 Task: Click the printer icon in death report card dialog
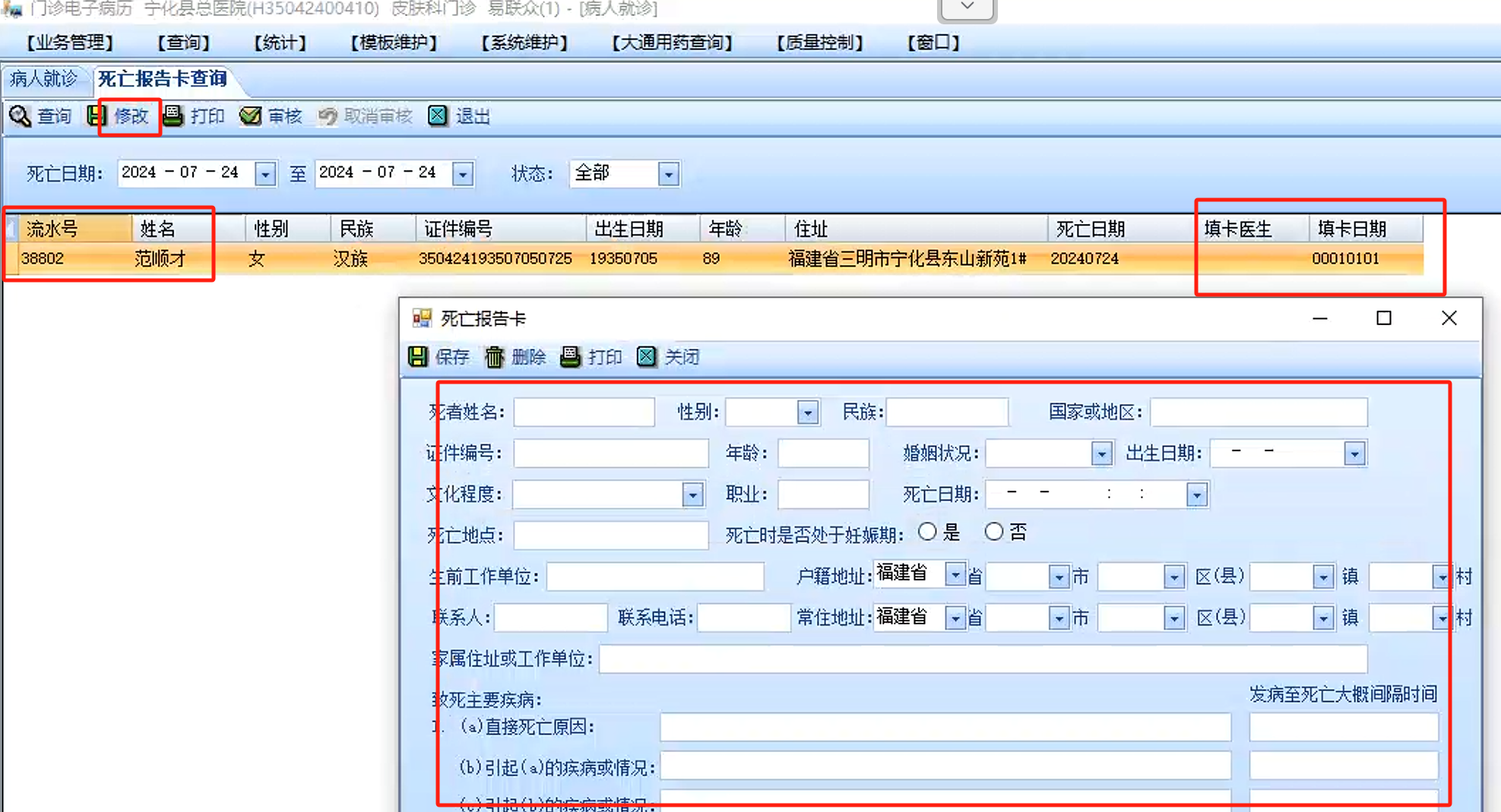pos(570,357)
